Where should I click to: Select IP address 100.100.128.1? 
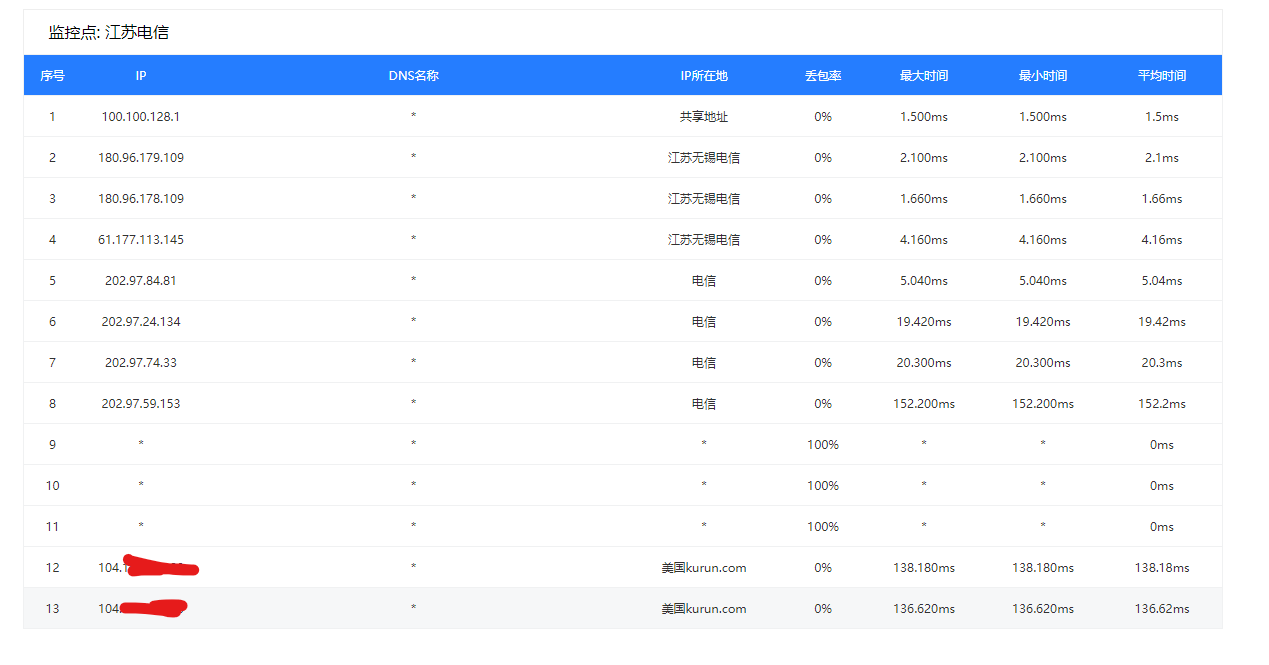[x=141, y=117]
